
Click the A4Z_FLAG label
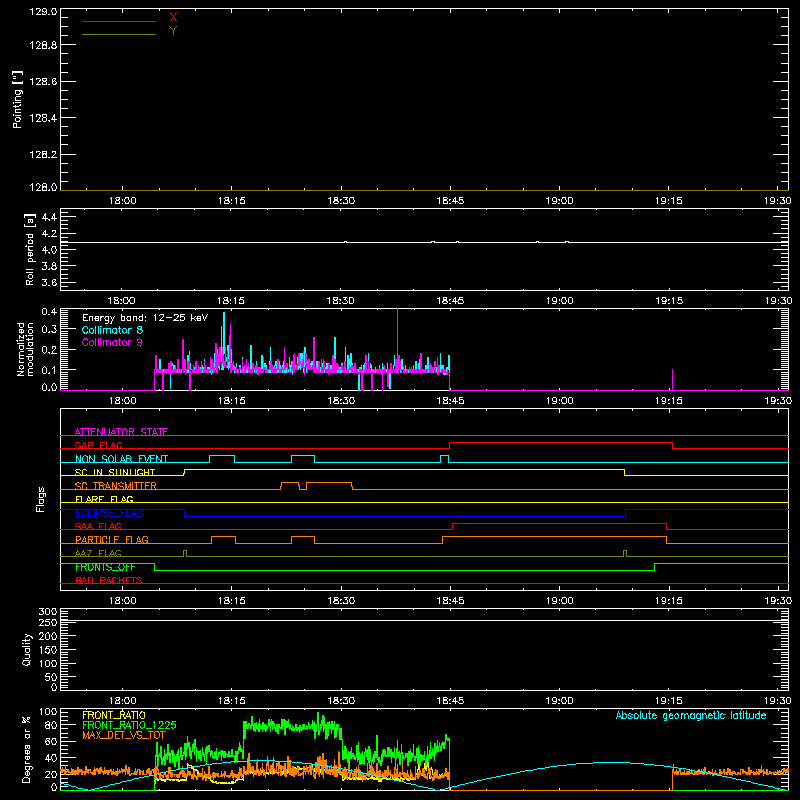tap(98, 553)
